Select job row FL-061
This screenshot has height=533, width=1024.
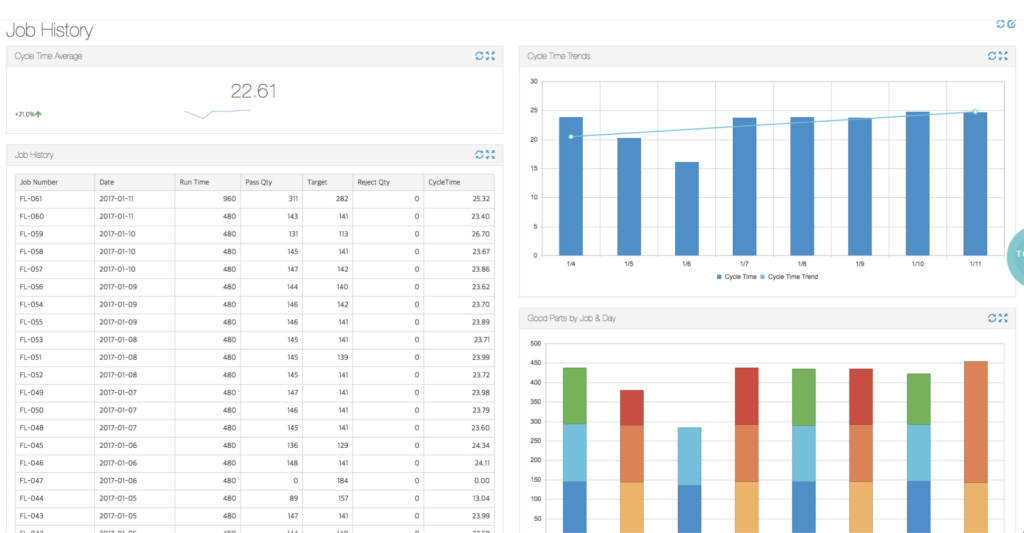[255, 199]
